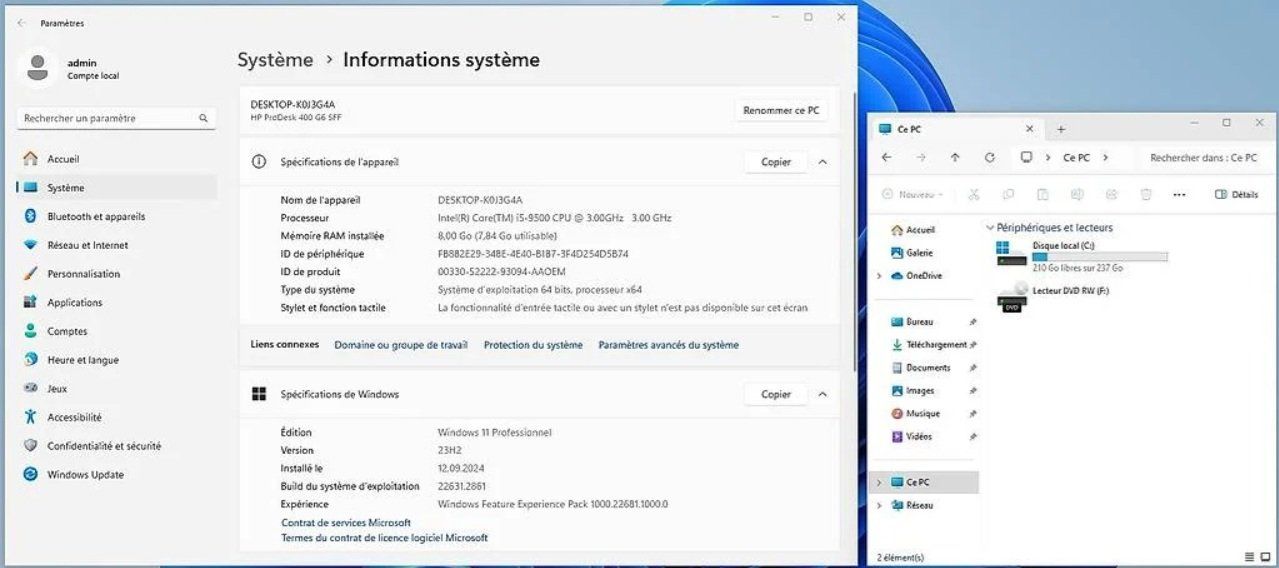Click the Paste icon in Explorer toolbar

point(1043,195)
